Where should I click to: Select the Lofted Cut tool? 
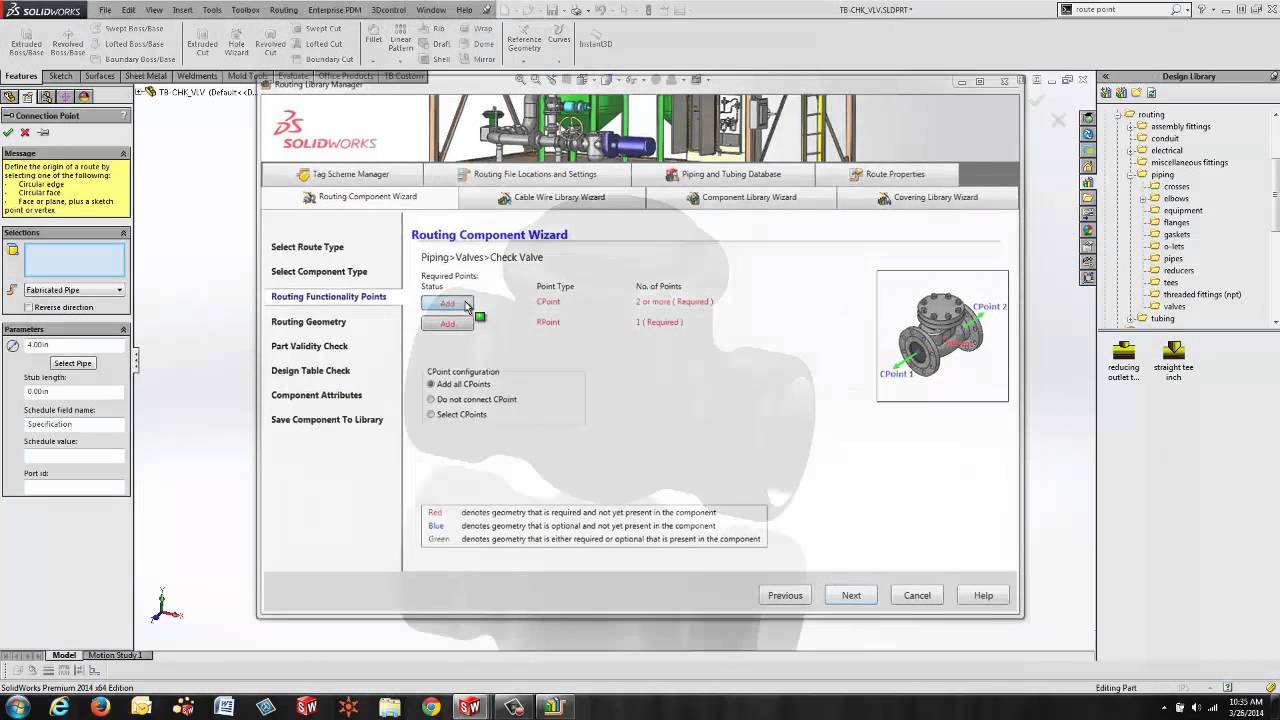coord(316,44)
